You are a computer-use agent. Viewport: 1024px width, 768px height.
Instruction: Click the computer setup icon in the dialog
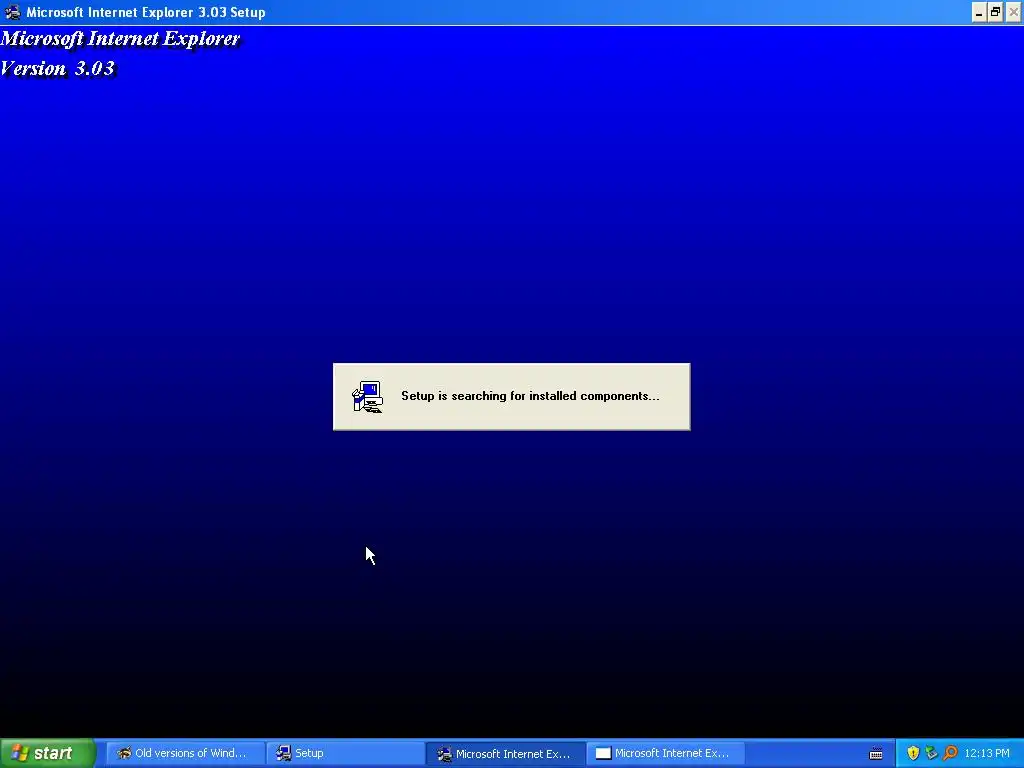click(368, 396)
